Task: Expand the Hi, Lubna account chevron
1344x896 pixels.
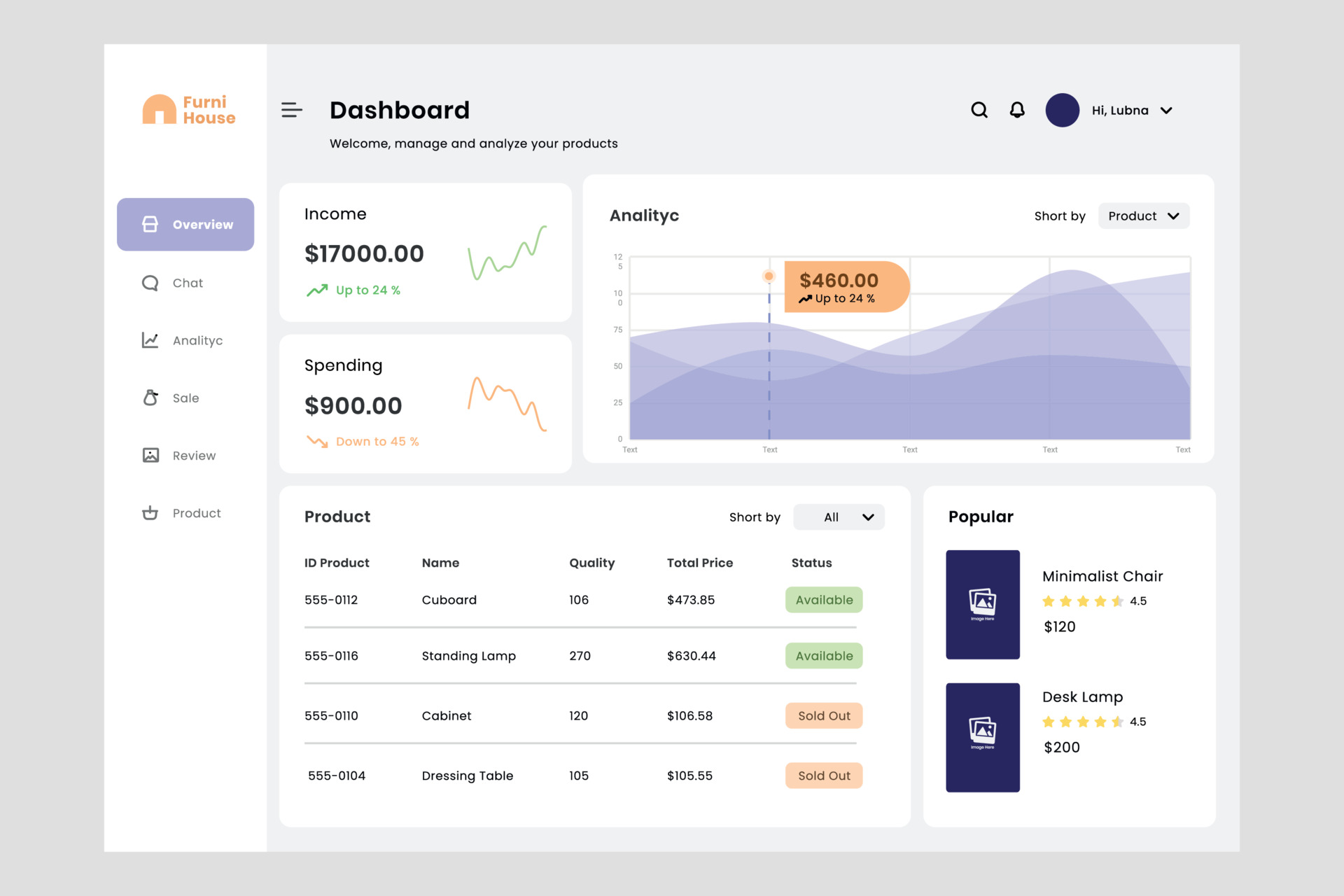Action: 1166,110
